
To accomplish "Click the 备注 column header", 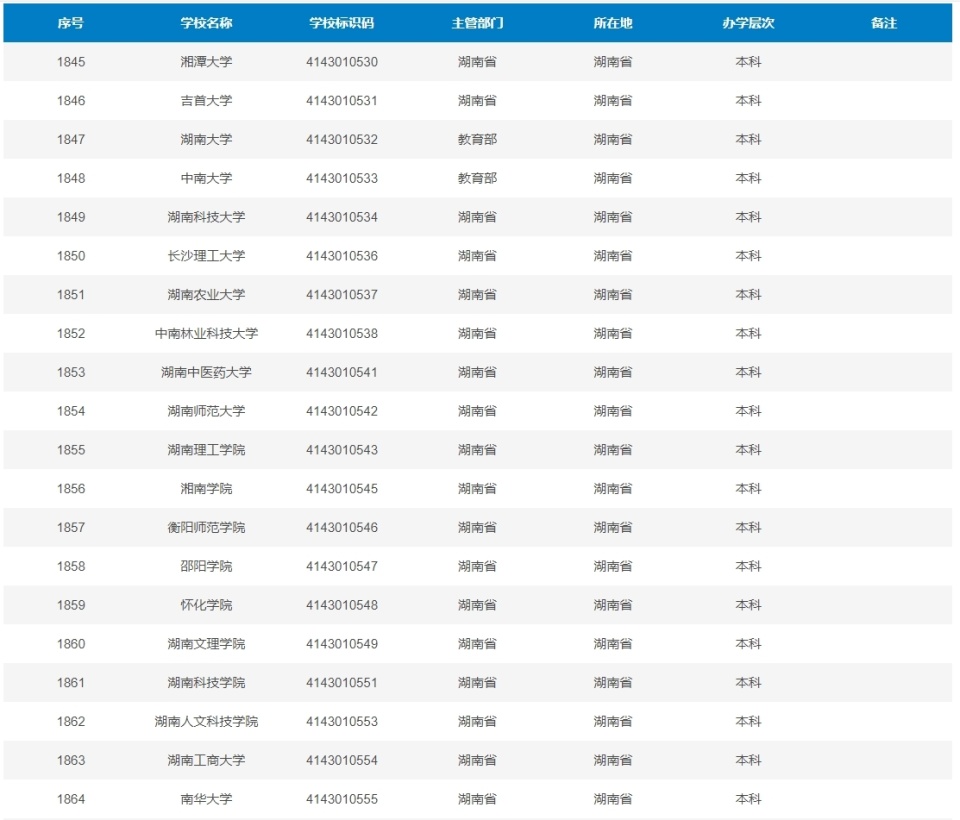I will [883, 23].
